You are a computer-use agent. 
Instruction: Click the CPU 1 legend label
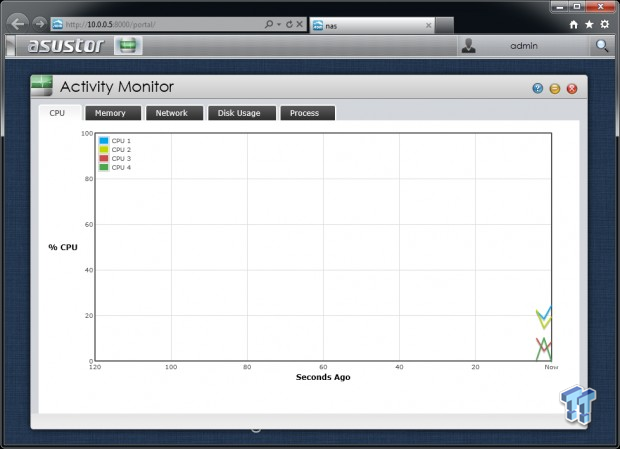[121, 141]
